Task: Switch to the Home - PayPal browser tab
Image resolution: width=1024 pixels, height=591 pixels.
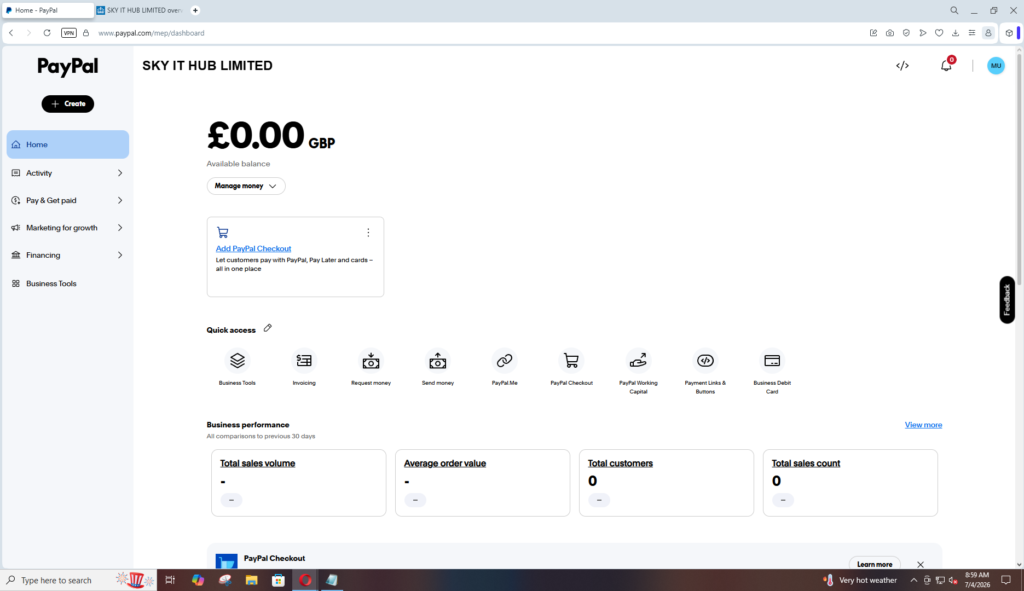Action: [48, 10]
